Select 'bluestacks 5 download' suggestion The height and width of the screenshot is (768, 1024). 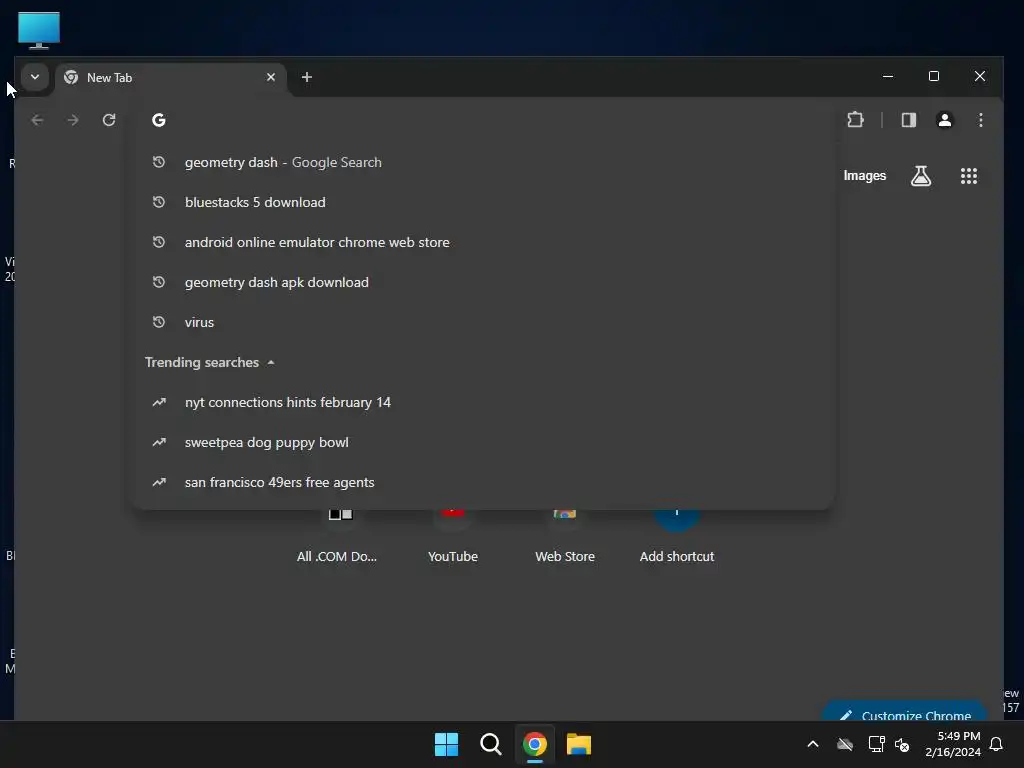coord(483,202)
